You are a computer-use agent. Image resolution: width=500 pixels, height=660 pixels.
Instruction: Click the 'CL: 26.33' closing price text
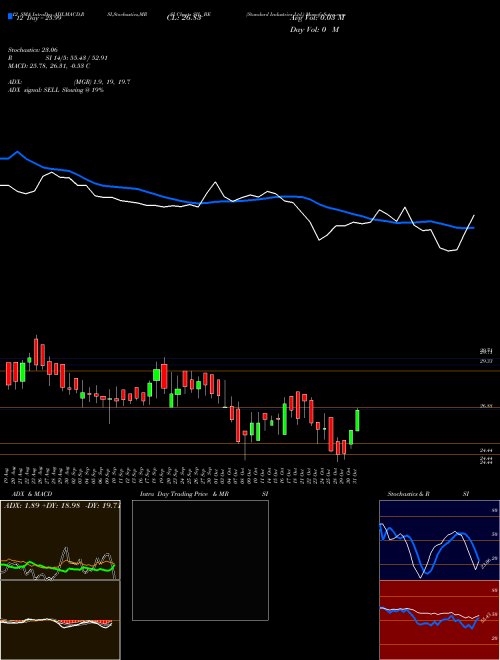(184, 18)
